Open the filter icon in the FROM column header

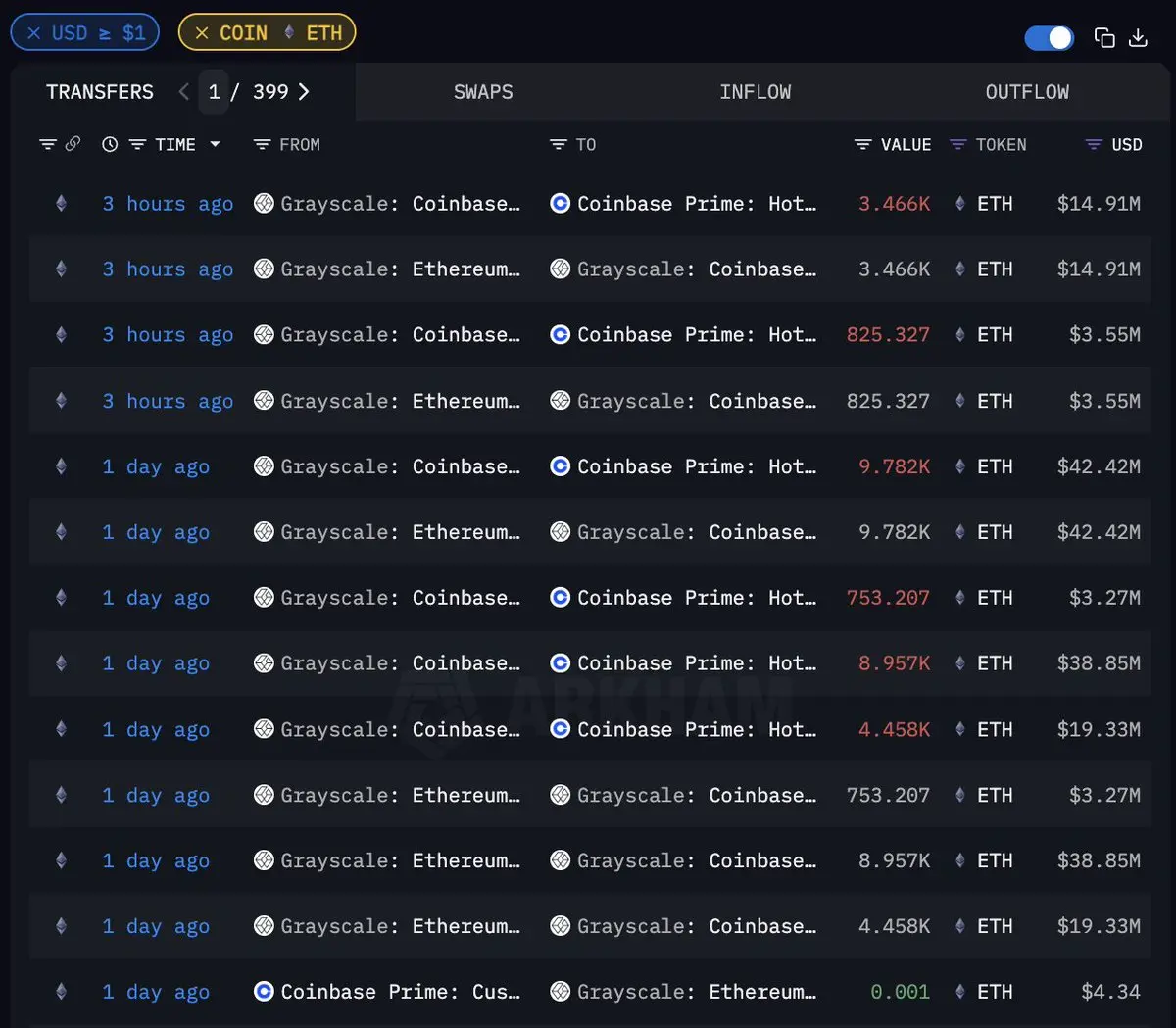point(262,145)
